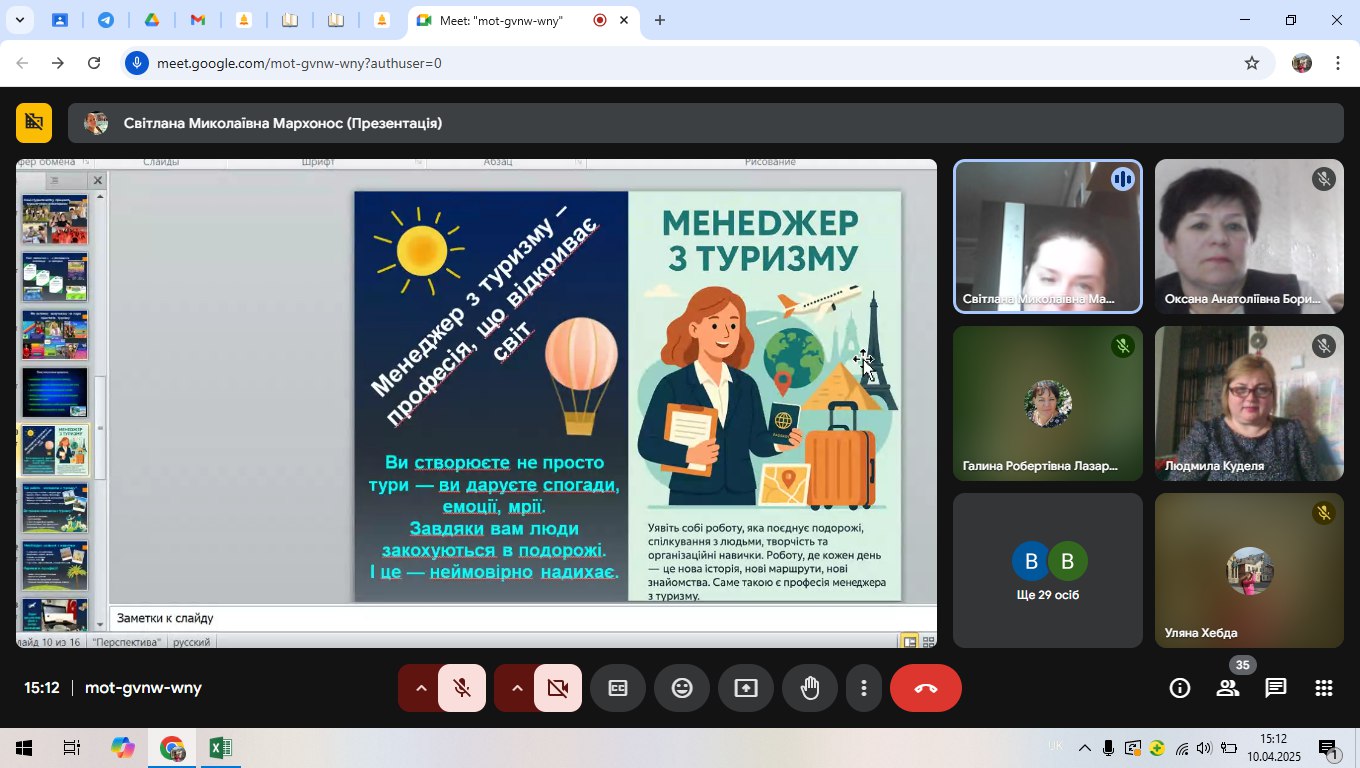Click the meet.google.com address bar URL
1360x768 pixels.
click(299, 63)
